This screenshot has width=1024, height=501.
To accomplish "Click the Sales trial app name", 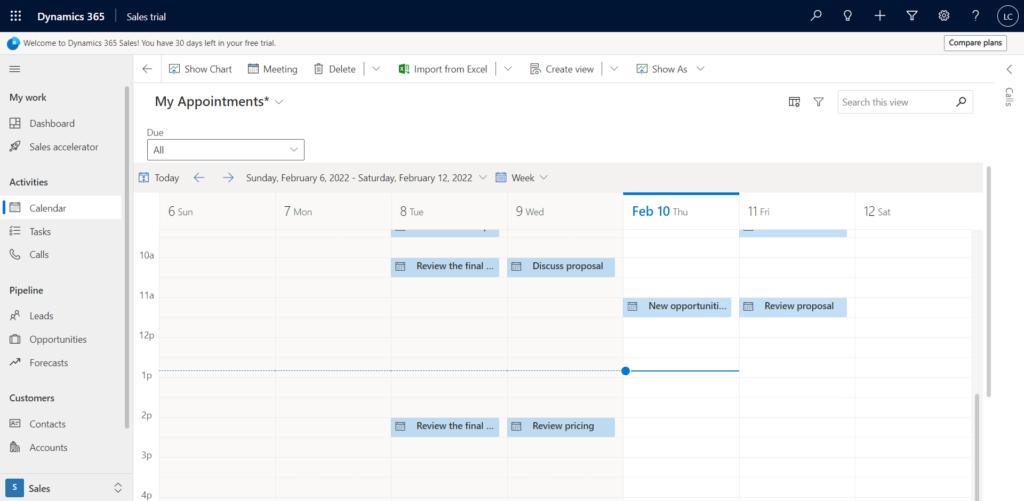I will 146,16.
